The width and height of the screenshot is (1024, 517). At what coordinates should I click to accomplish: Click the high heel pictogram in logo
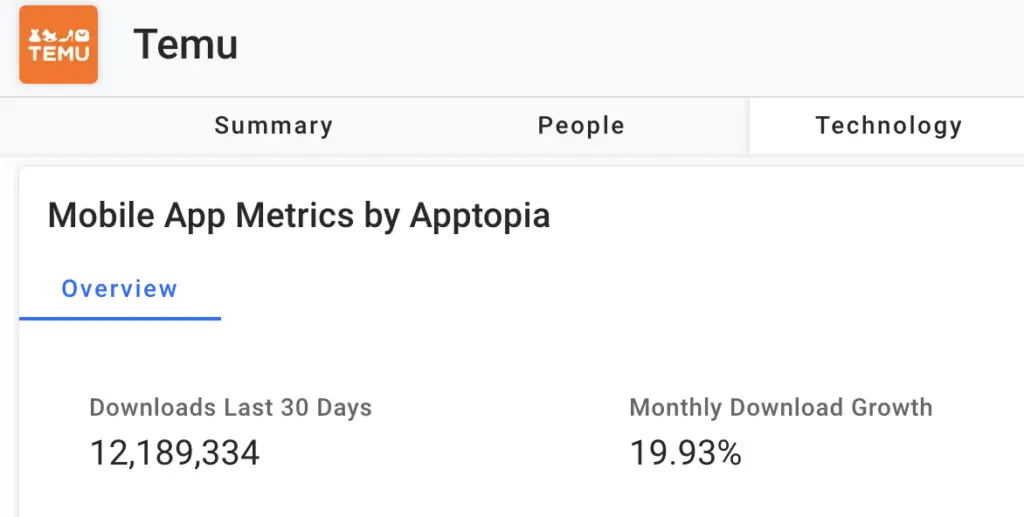66,35
